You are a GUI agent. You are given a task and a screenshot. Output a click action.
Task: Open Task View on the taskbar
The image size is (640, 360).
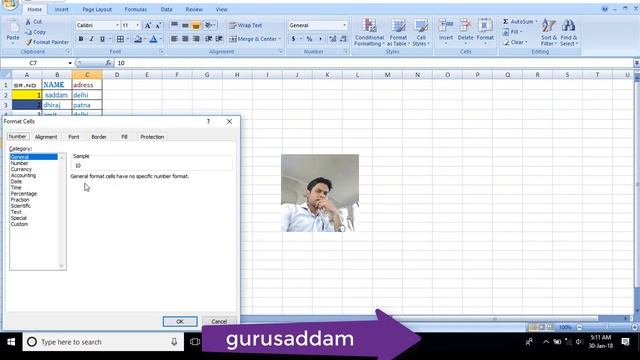coord(195,342)
